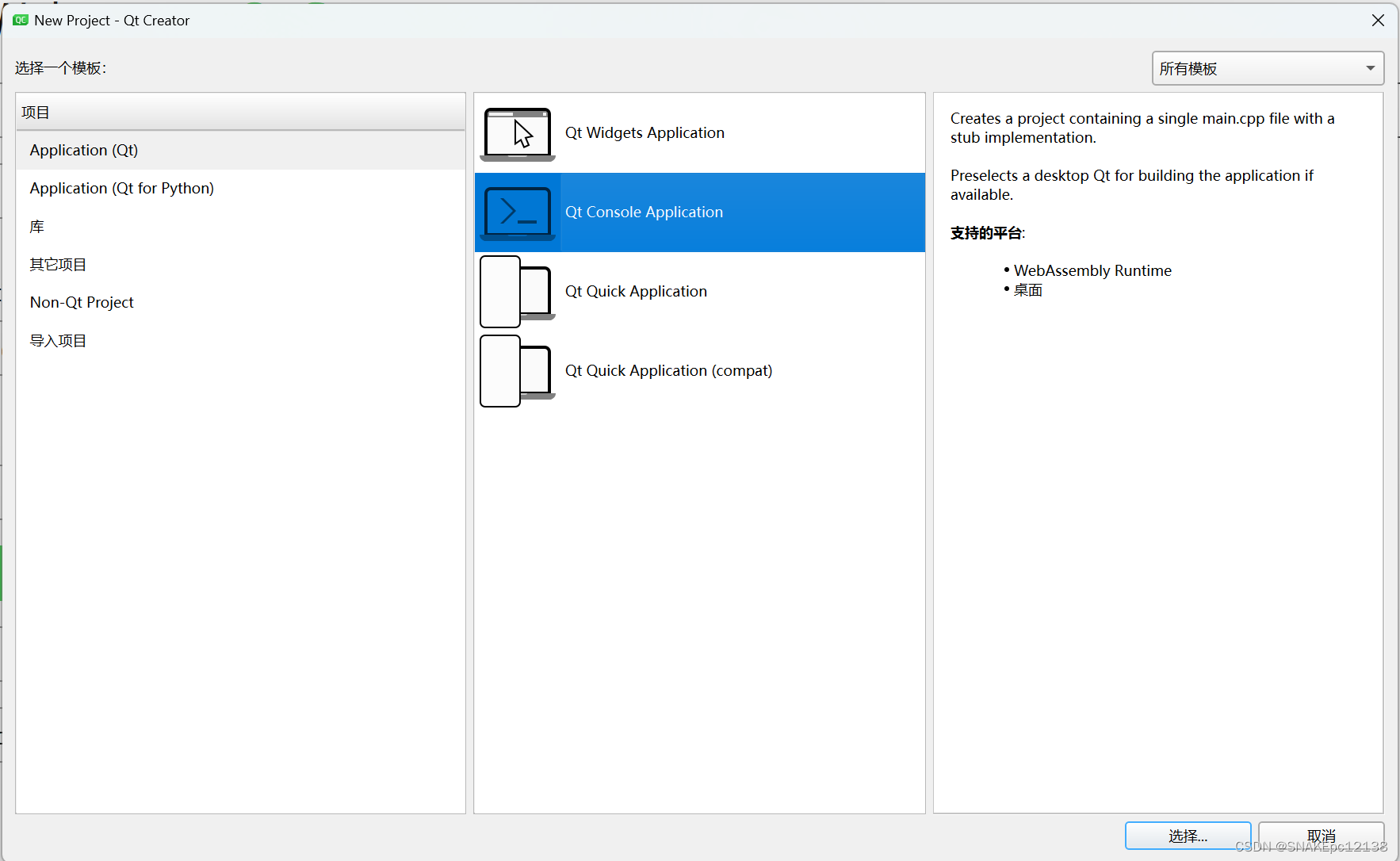The height and width of the screenshot is (861, 1400).
Task: Select the Qt Widgets Application template icon
Action: tap(518, 134)
